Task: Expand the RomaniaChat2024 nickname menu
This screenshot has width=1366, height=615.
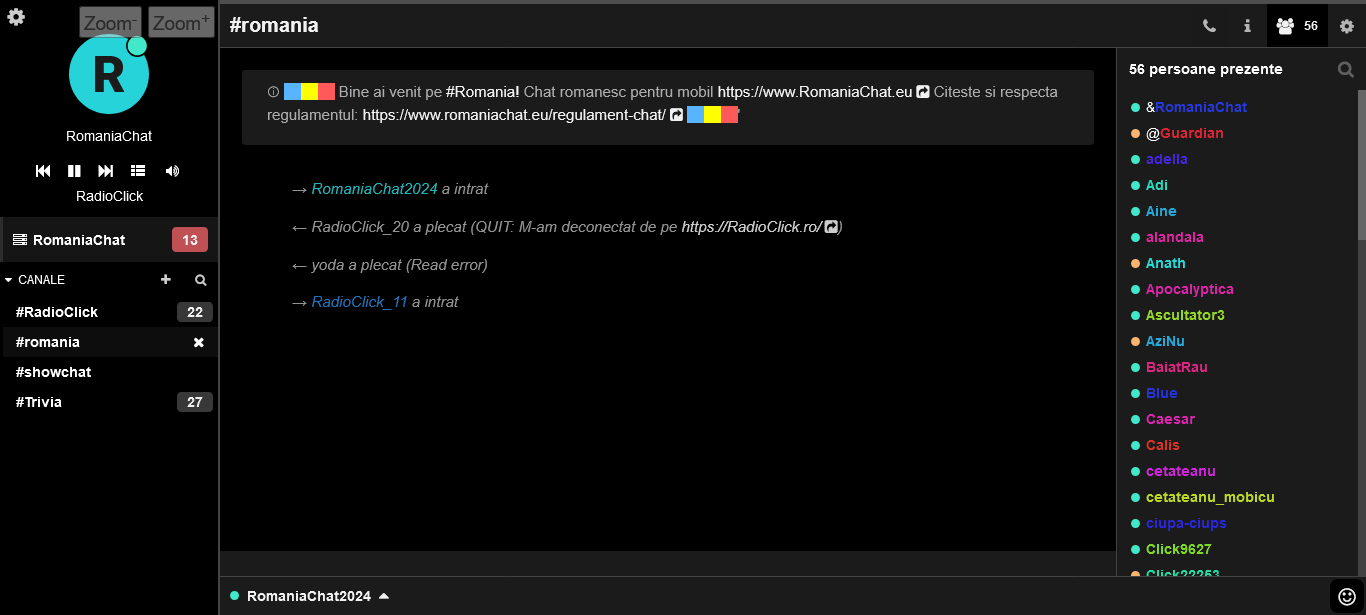Action: click(x=384, y=596)
